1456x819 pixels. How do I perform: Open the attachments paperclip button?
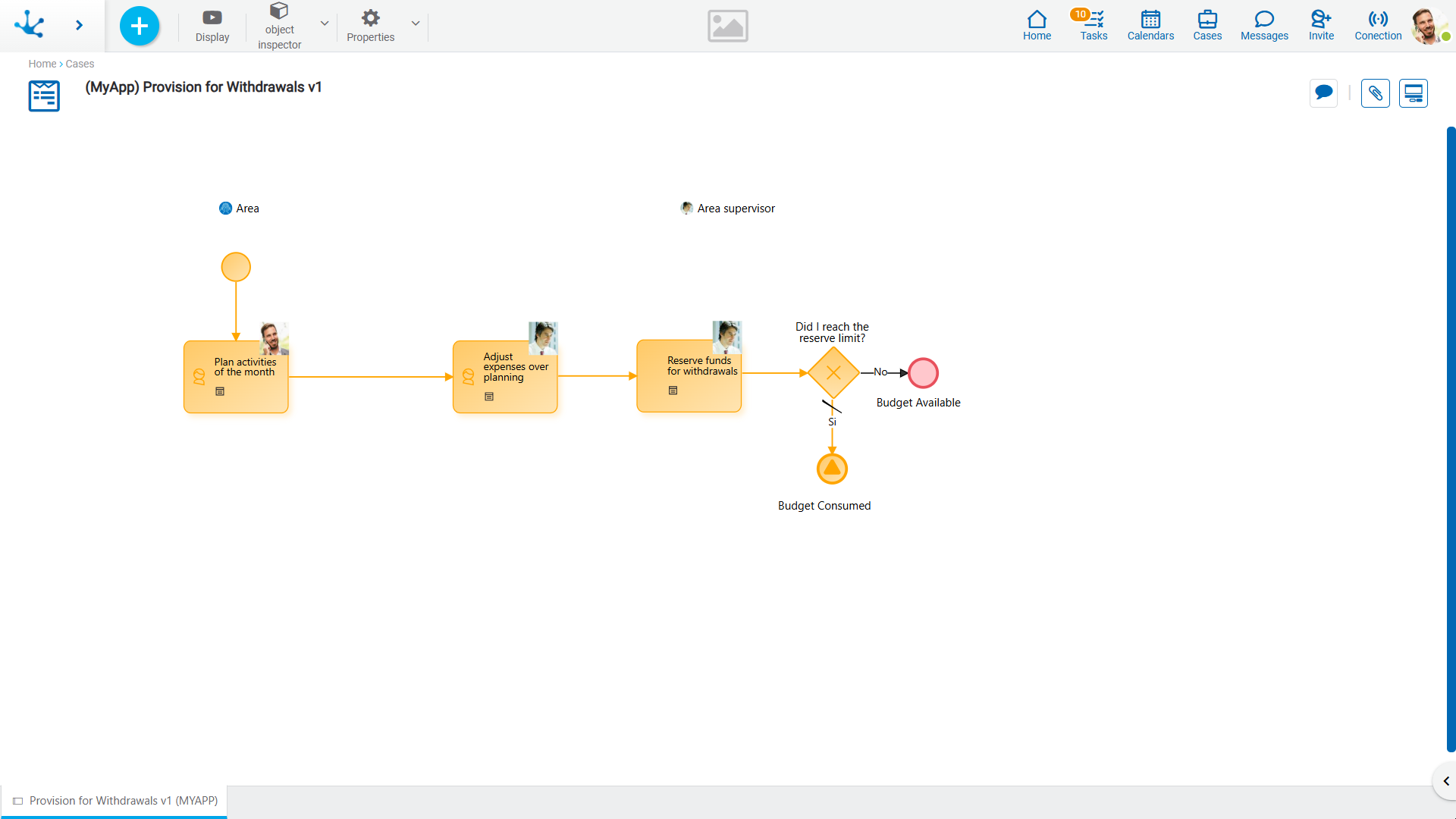pos(1375,93)
